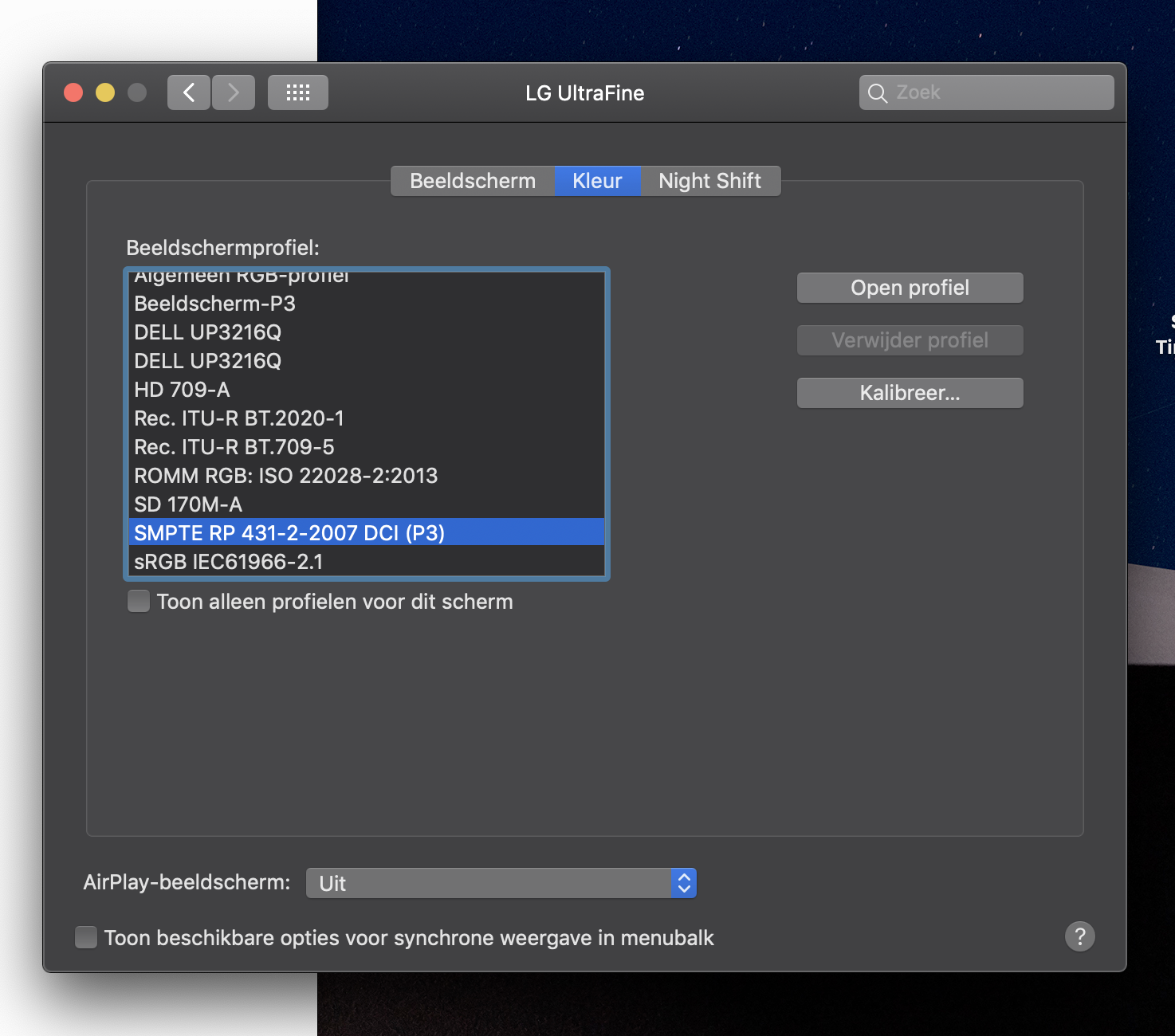The height and width of the screenshot is (1036, 1175).
Task: Switch to the Beeldscherm tab
Action: click(x=473, y=181)
